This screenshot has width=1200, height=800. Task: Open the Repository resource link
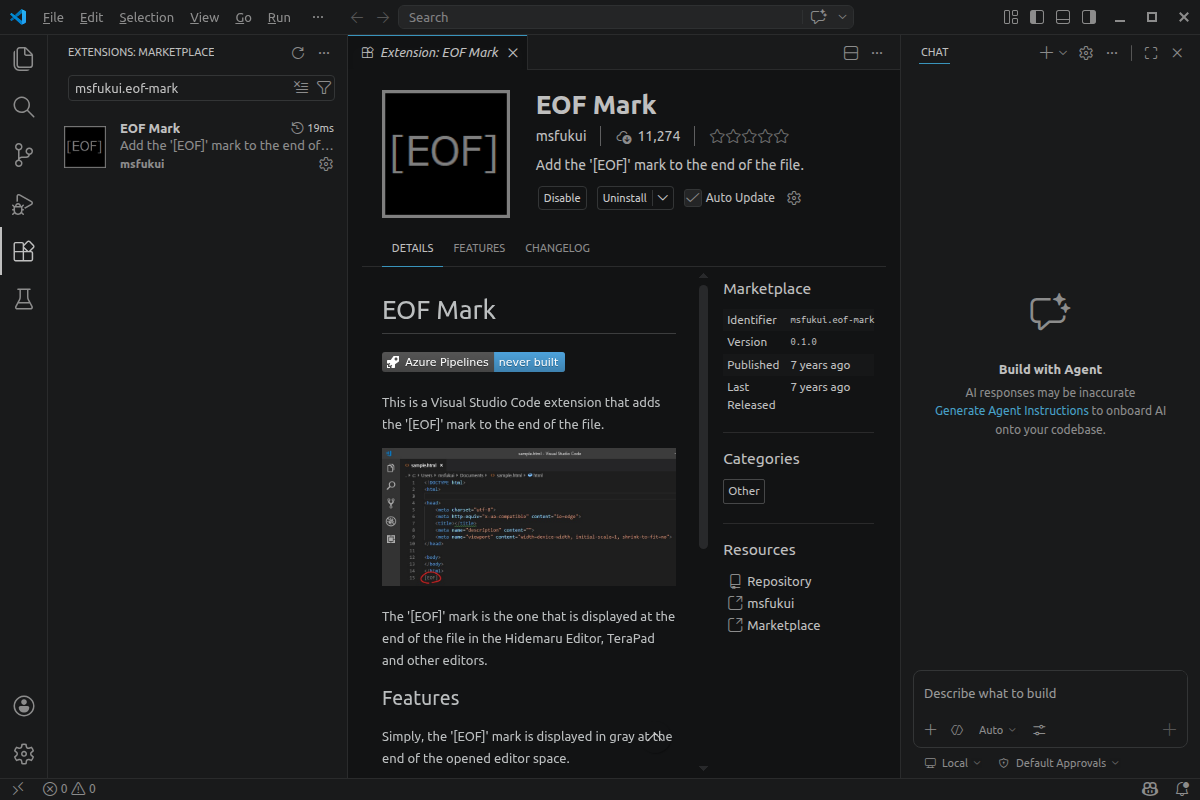(x=779, y=581)
